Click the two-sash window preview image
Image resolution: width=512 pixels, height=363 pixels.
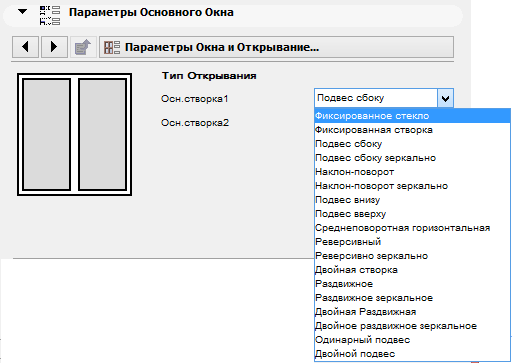click(74, 134)
